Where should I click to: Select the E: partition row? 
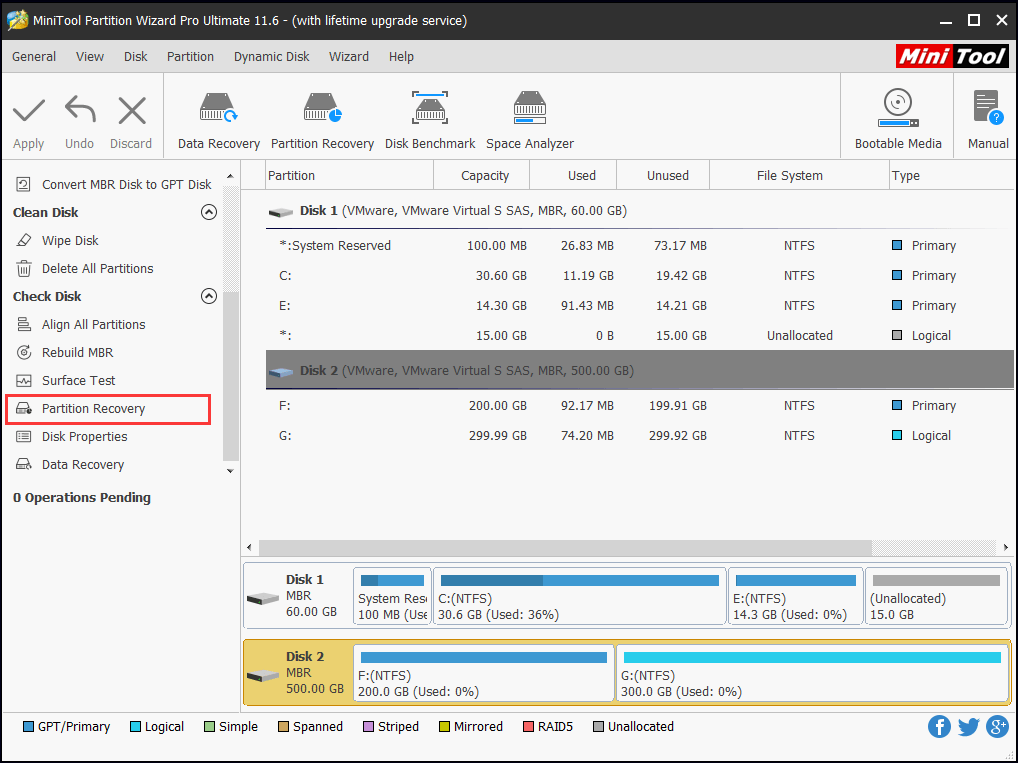[x=639, y=305]
